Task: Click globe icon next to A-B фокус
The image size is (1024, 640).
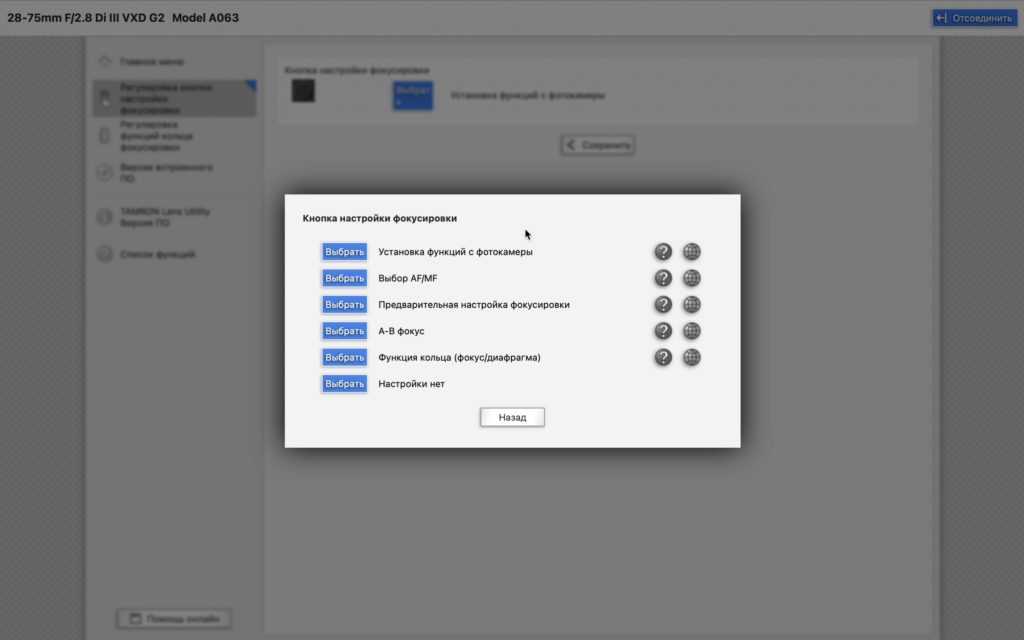Action: (691, 331)
